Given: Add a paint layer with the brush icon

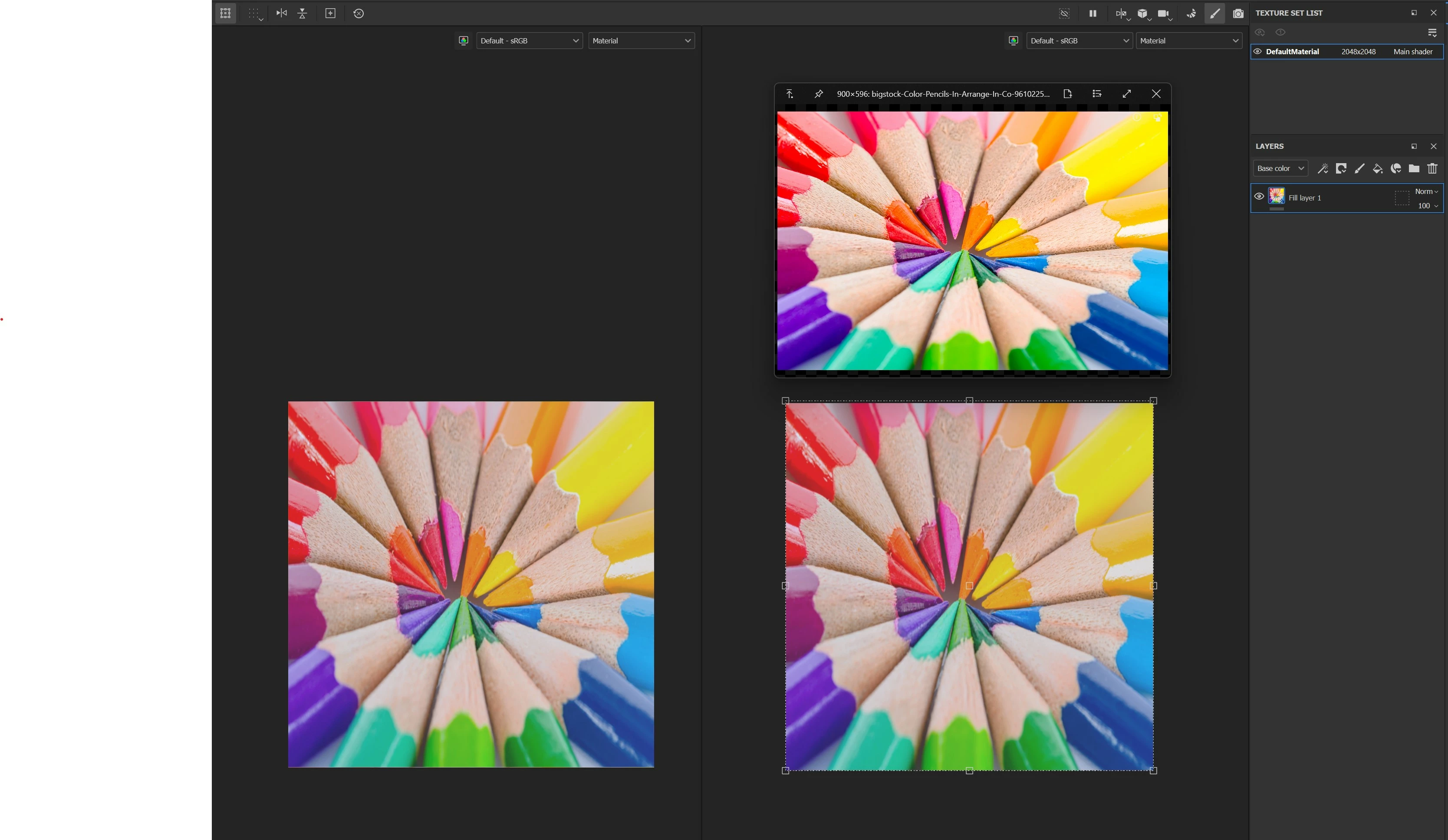Looking at the screenshot, I should click(1359, 168).
